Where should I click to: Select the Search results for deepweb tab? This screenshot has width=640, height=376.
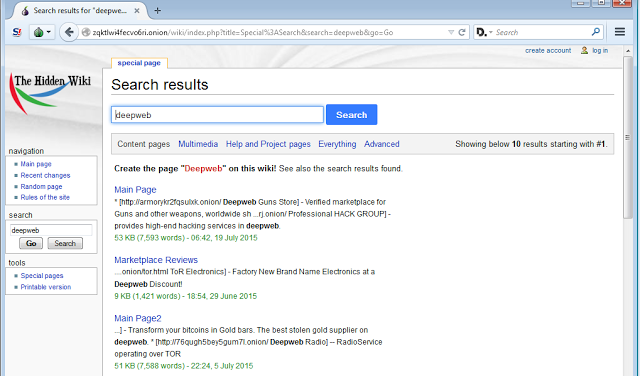click(x=80, y=11)
